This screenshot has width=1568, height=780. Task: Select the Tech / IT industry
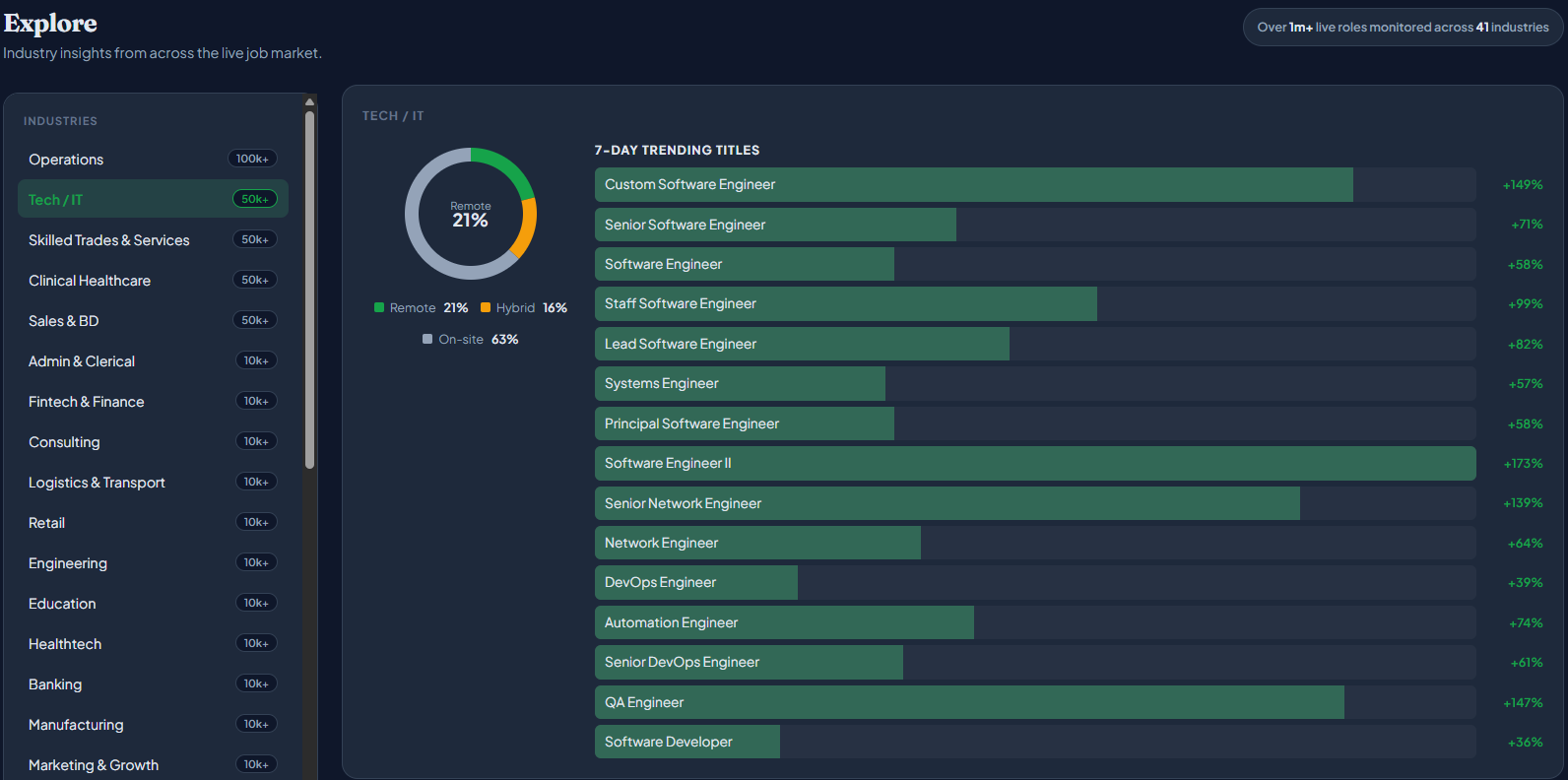click(x=153, y=199)
